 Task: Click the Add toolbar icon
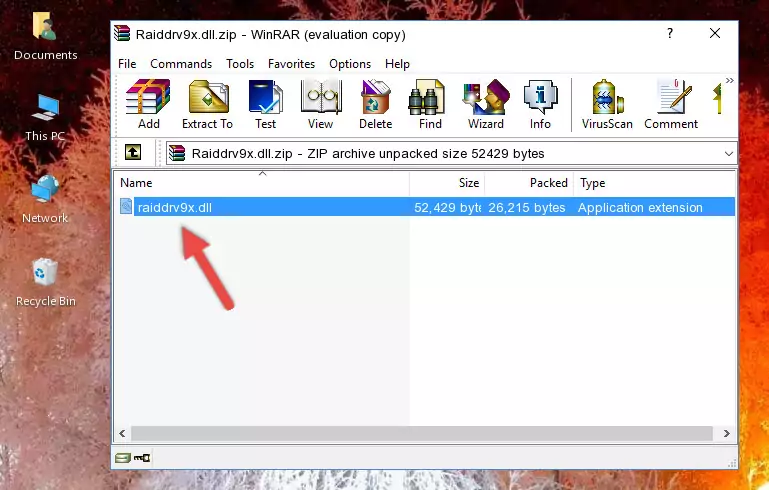click(148, 104)
